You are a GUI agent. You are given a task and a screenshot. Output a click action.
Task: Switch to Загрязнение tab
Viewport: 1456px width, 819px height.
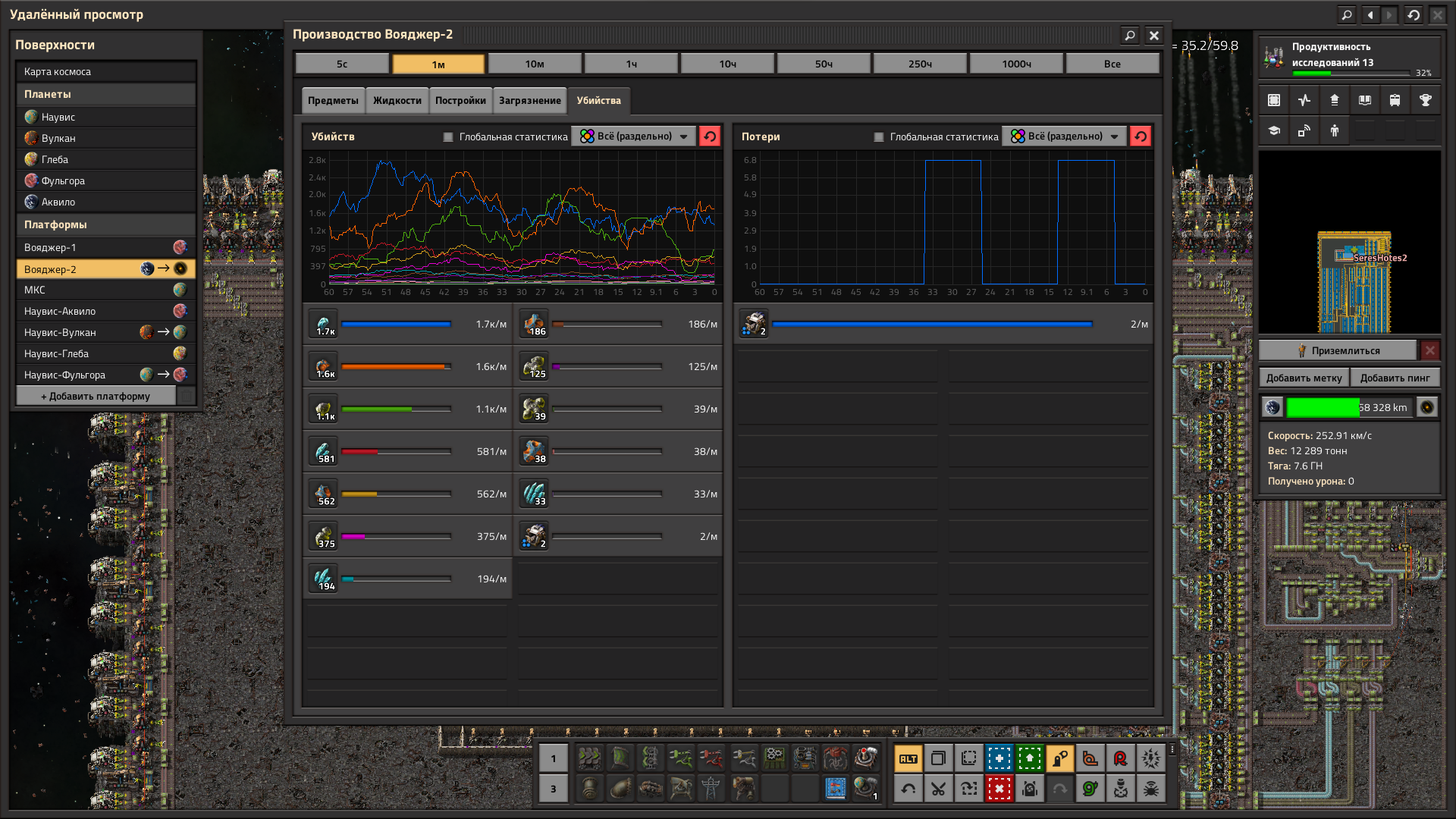pyautogui.click(x=530, y=101)
